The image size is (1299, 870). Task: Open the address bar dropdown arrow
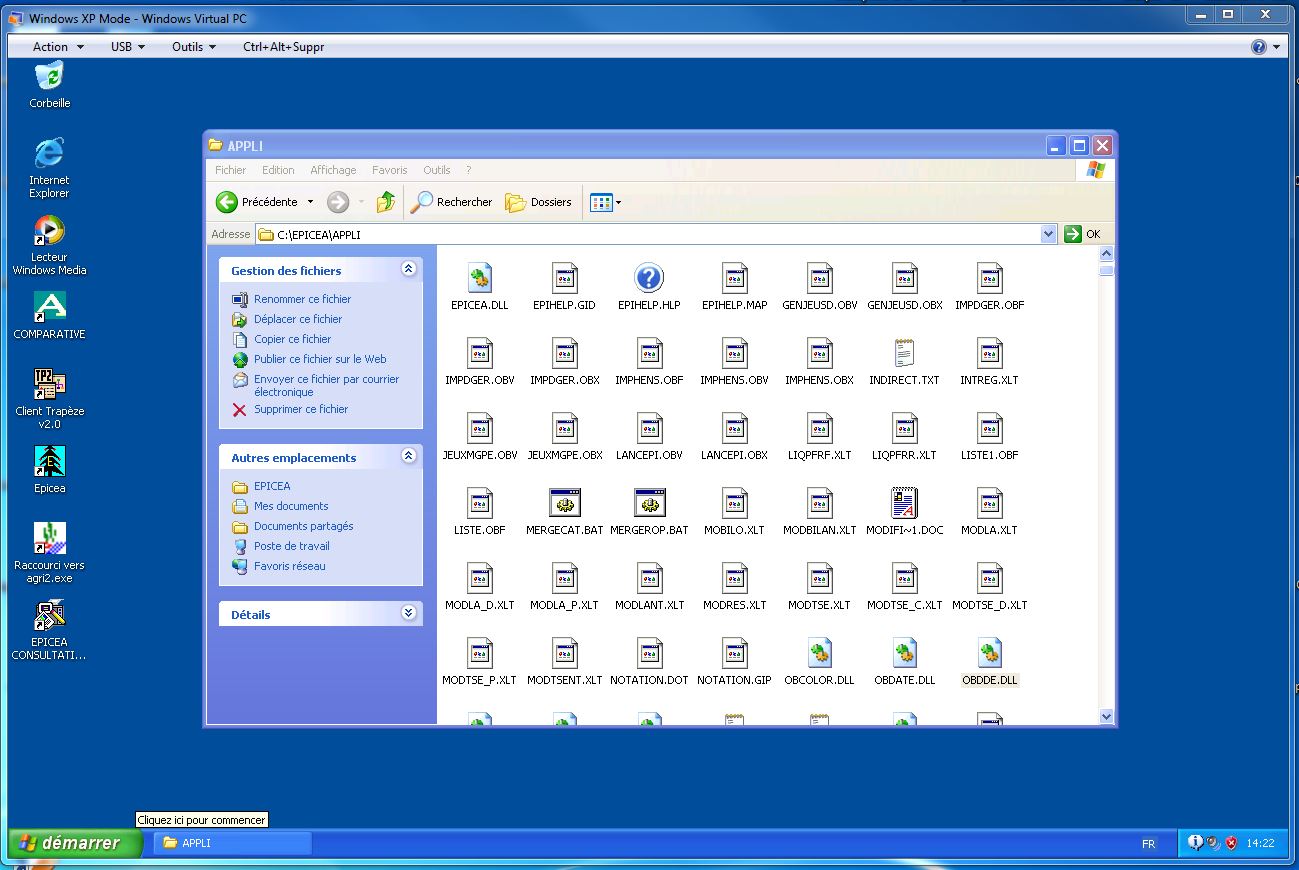tap(1048, 234)
